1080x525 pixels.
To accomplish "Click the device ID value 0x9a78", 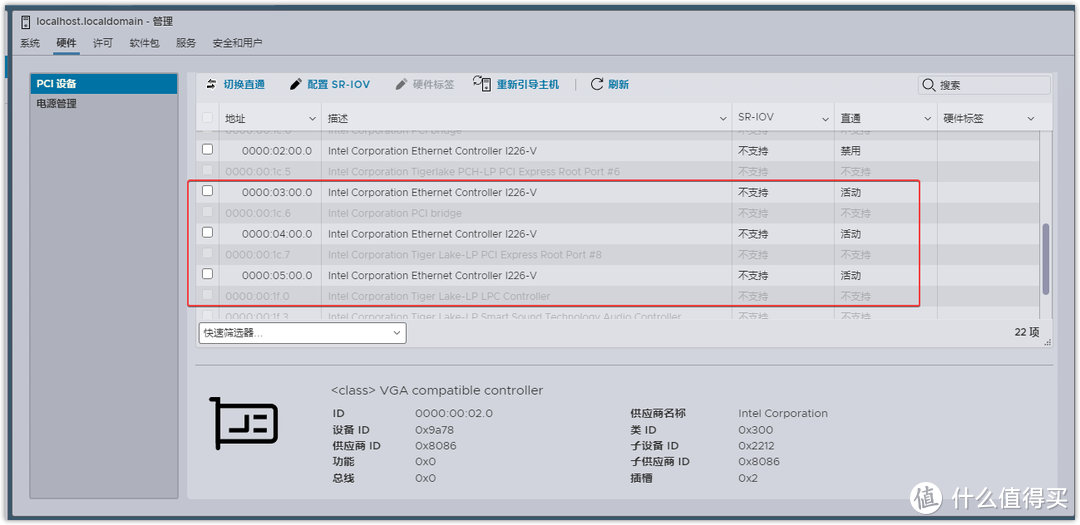I will [435, 430].
